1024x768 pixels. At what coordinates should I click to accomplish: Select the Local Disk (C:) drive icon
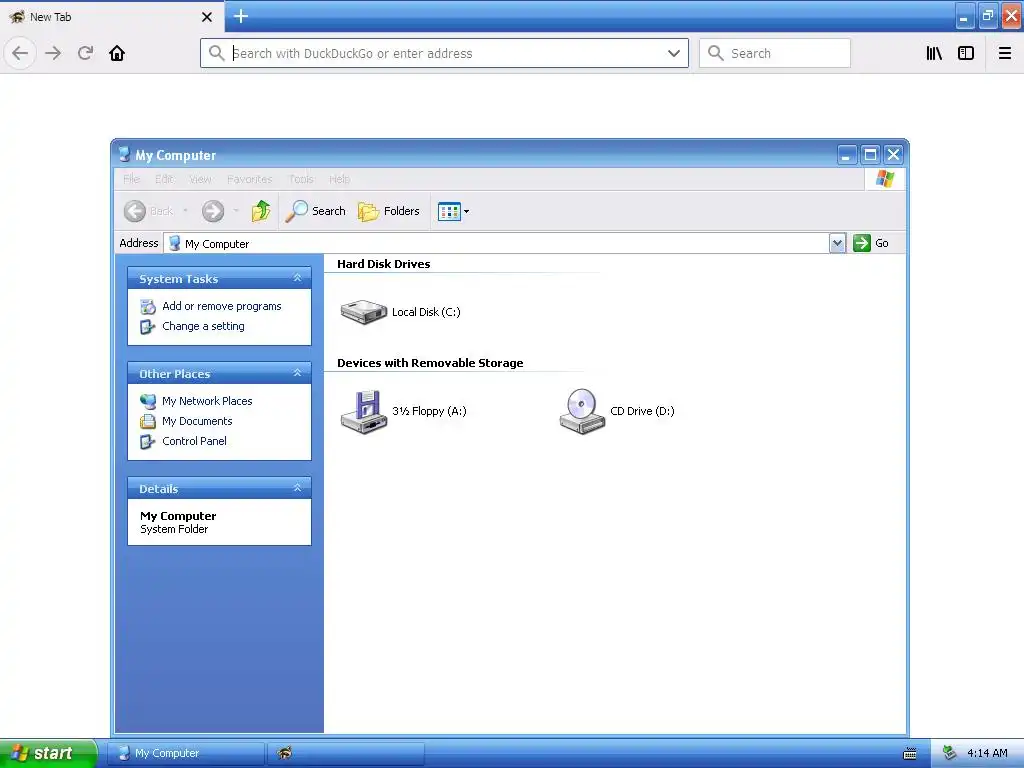[364, 312]
